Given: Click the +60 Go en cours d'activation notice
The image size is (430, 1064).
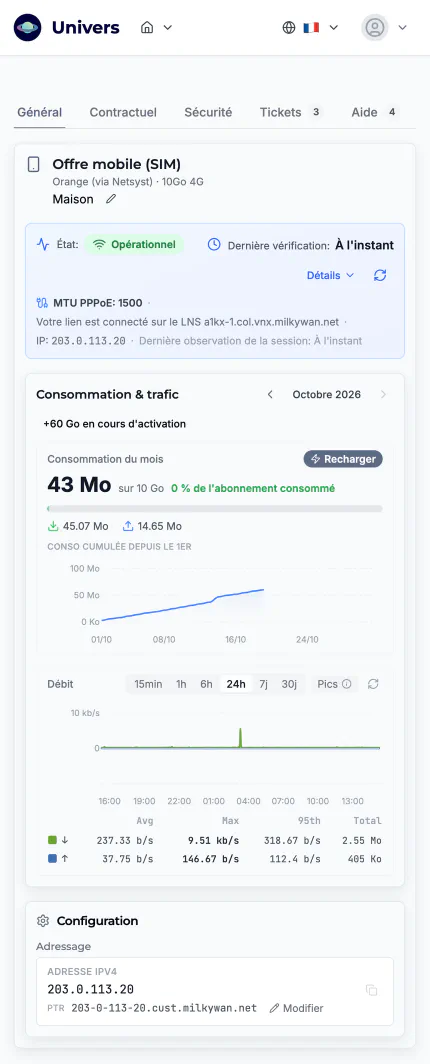Looking at the screenshot, I should coord(115,423).
